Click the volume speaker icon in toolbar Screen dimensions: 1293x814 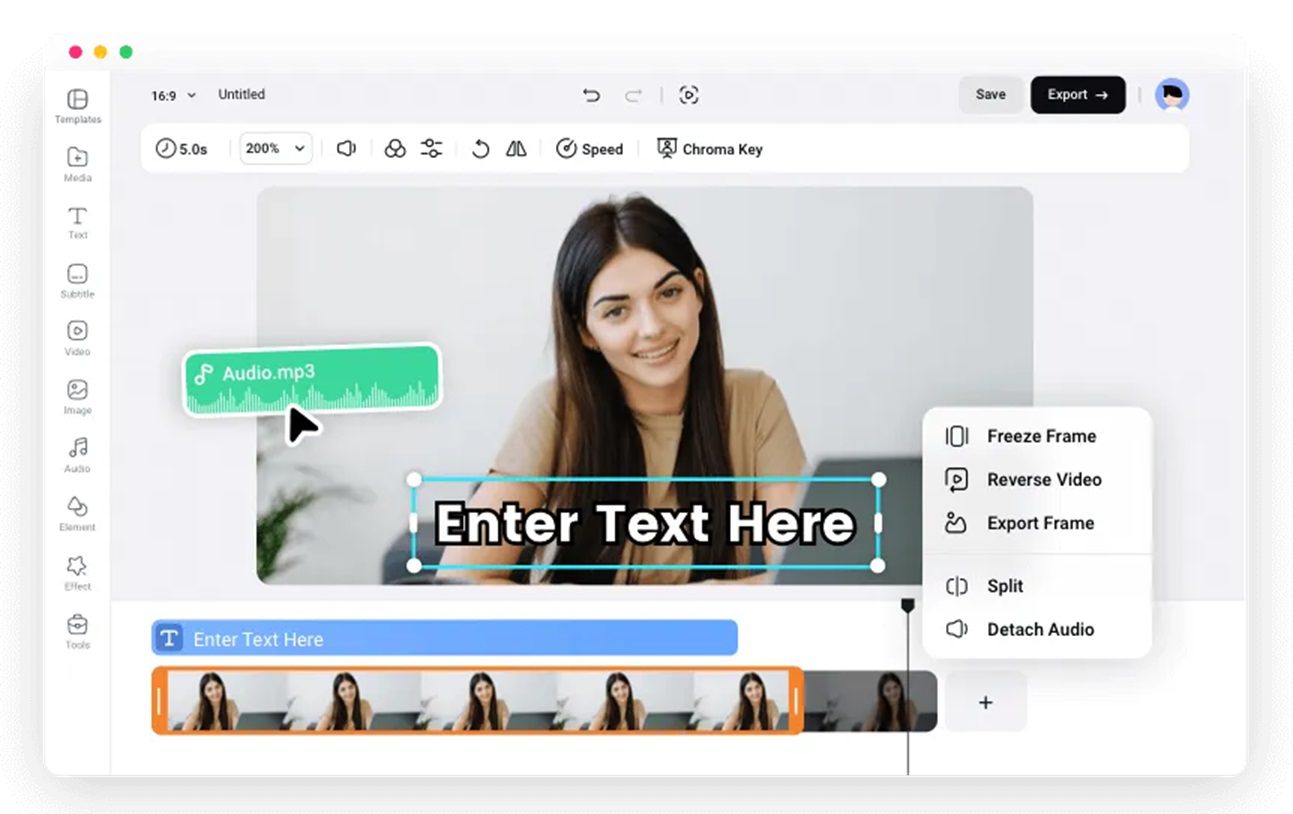(346, 149)
